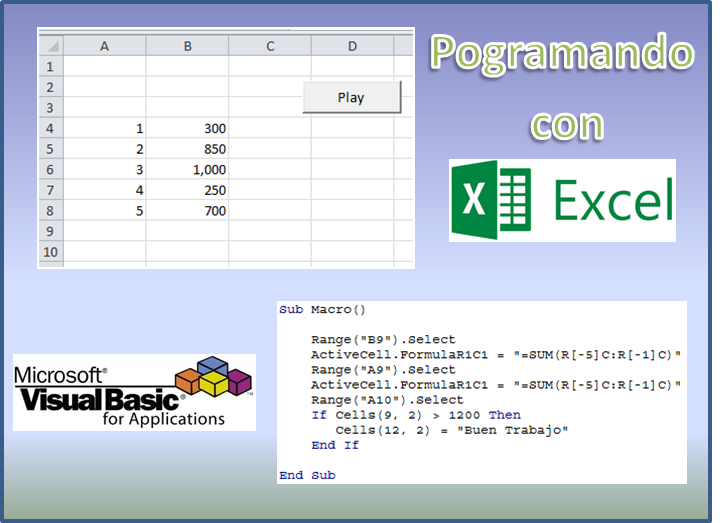Click the Excel word text
The height and width of the screenshot is (523, 727).
613,201
